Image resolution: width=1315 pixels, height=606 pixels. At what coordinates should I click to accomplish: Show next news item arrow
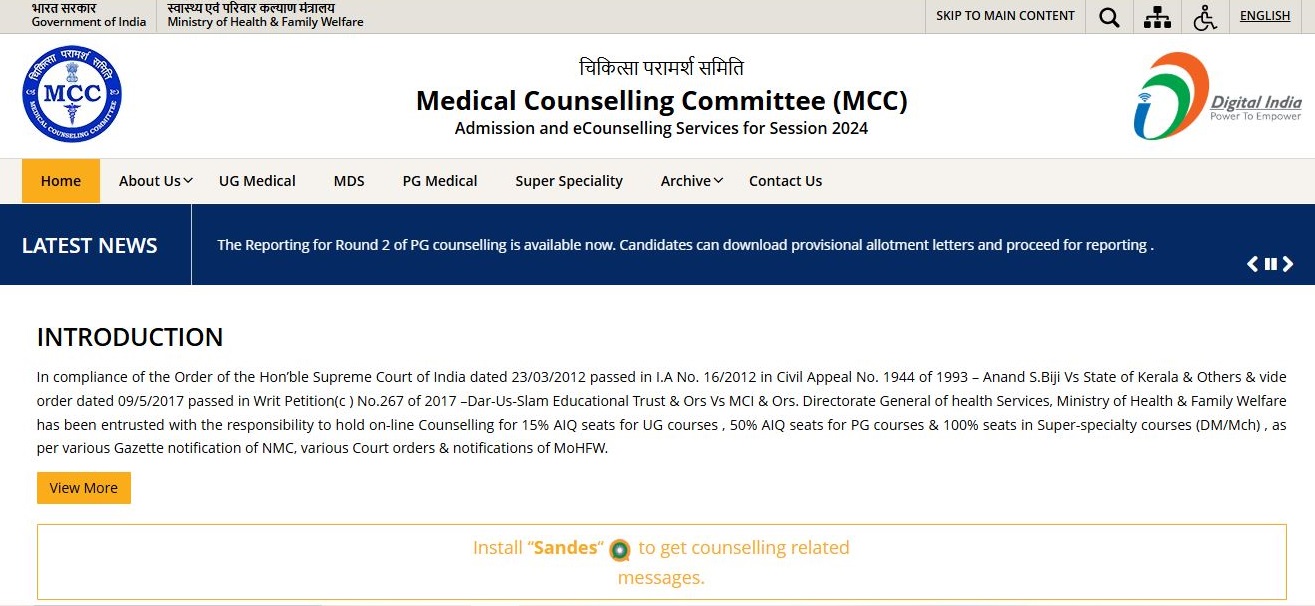click(x=1288, y=264)
